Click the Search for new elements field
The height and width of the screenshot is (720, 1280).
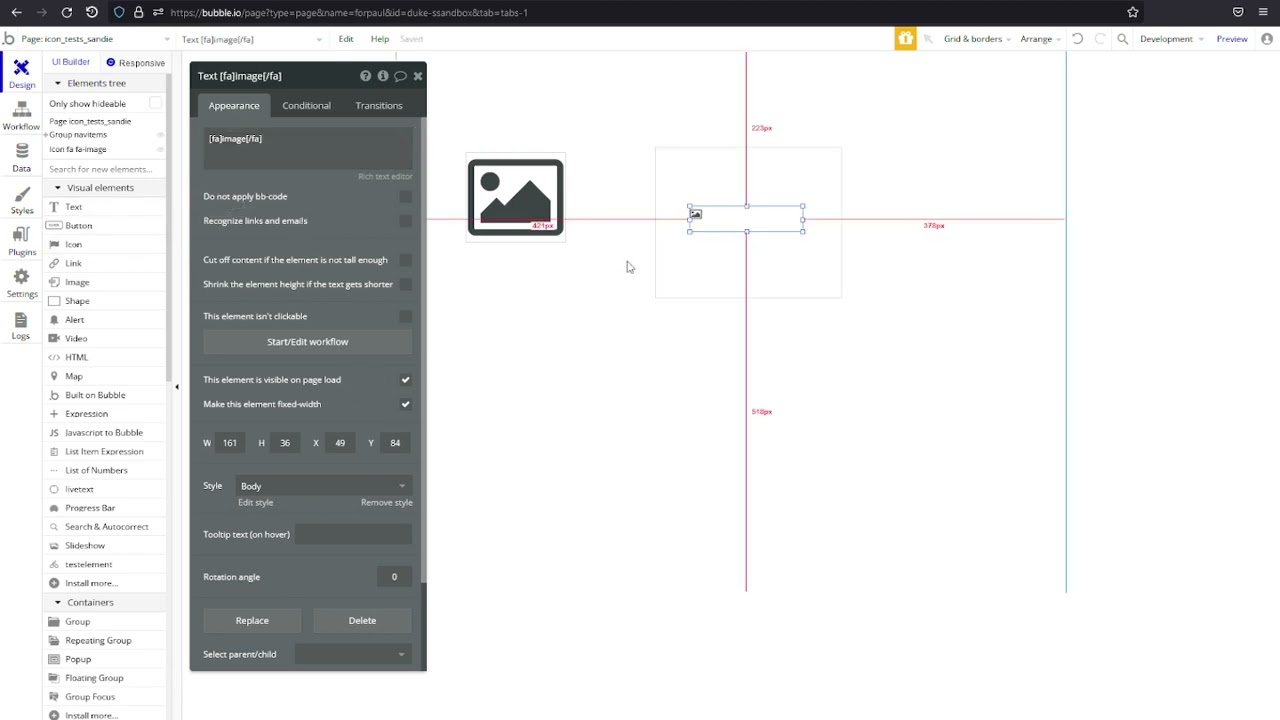105,169
